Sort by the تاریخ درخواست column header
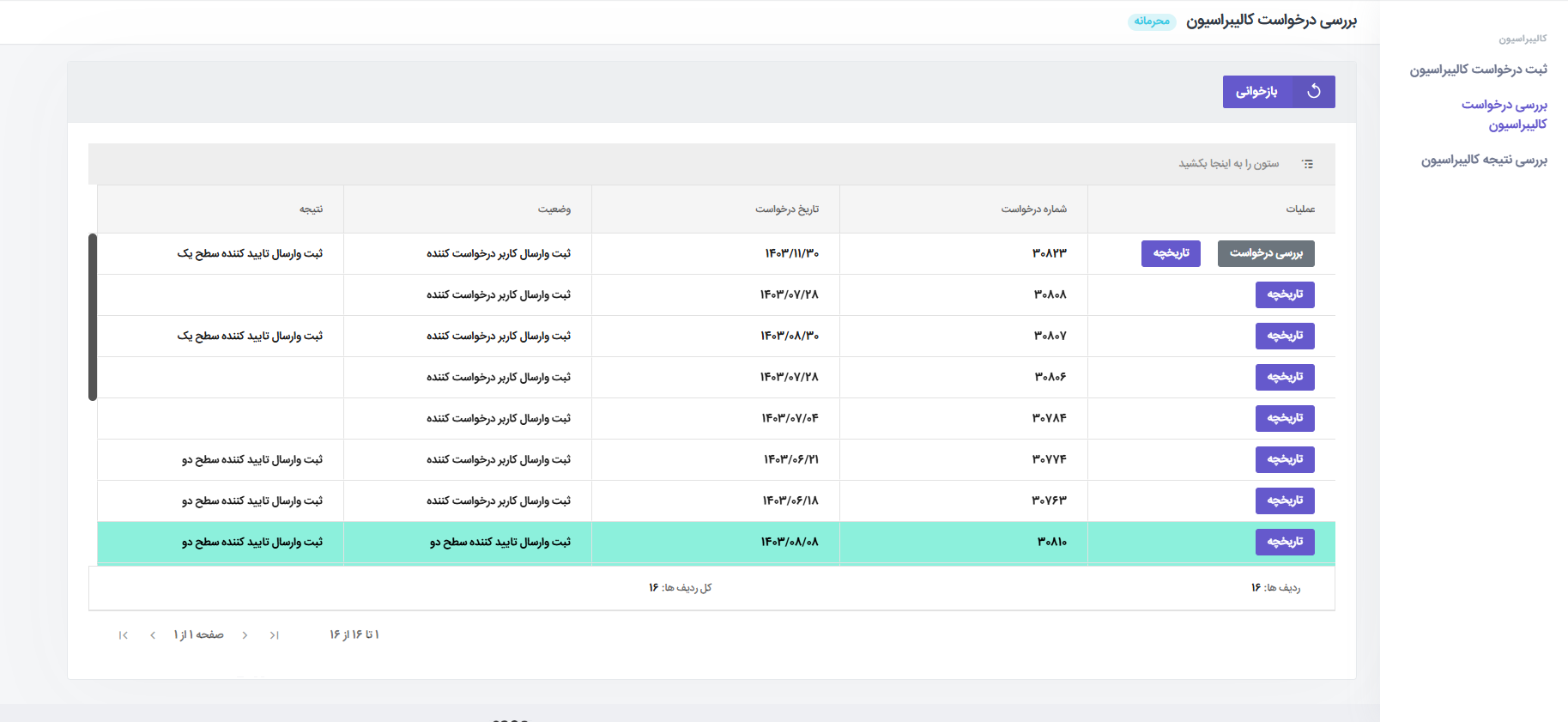Image resolution: width=1568 pixels, height=722 pixels. click(x=716, y=209)
